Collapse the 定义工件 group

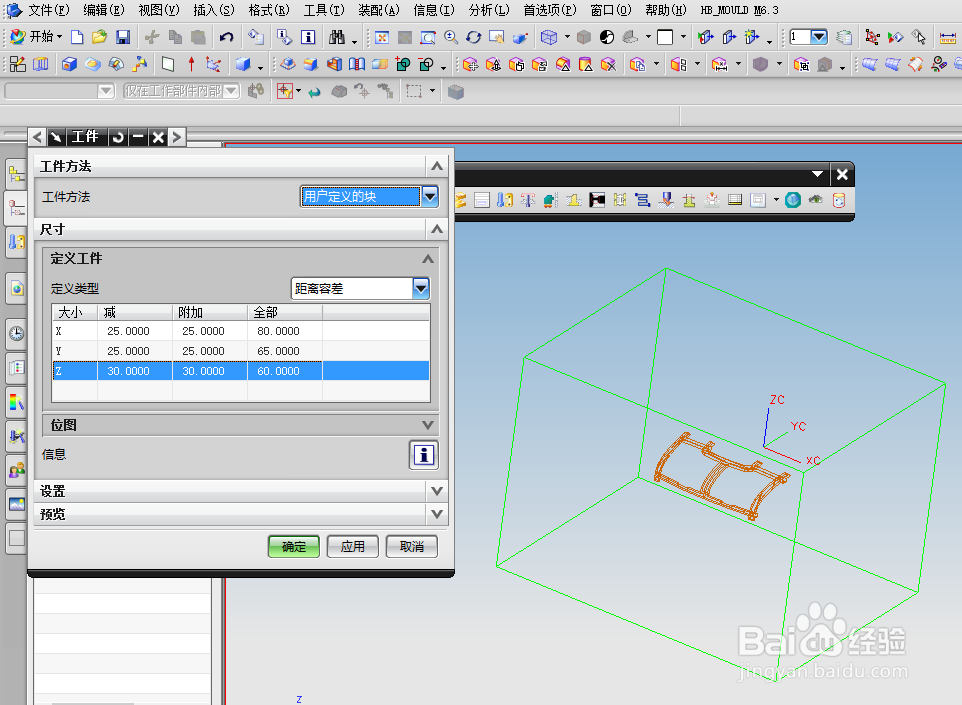pos(428,259)
